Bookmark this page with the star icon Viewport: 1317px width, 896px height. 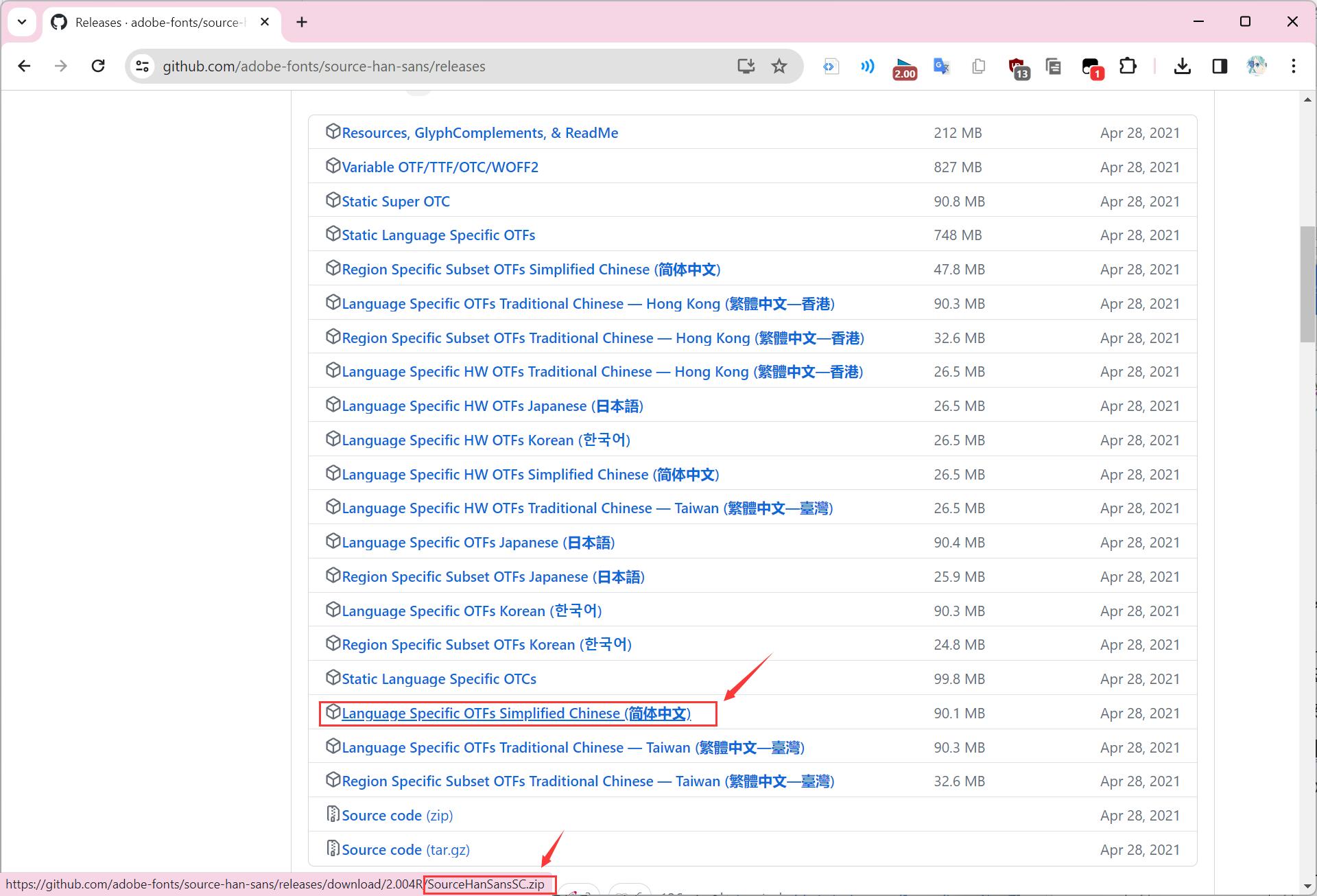(x=779, y=66)
